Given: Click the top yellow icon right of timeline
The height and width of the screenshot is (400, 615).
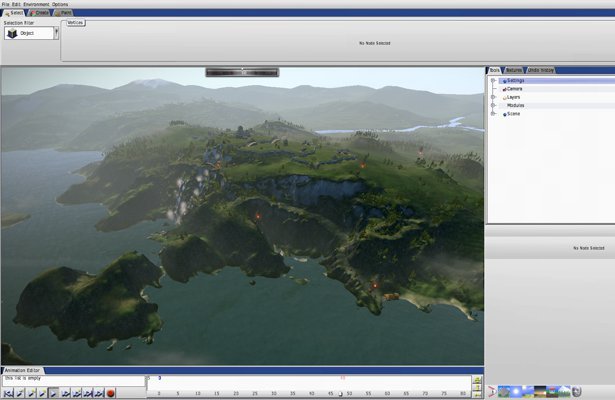Looking at the screenshot, I should click(x=477, y=380).
